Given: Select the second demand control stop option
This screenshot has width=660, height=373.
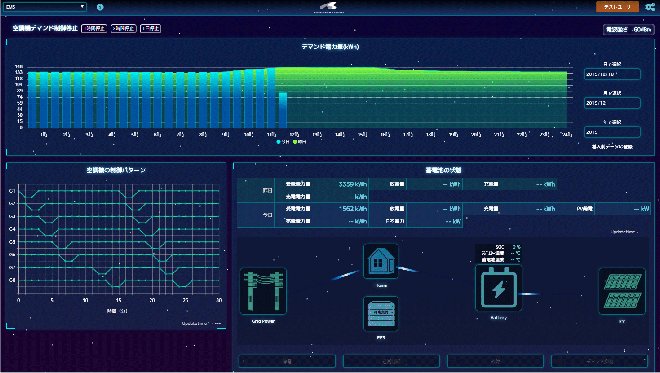Looking at the screenshot, I should coord(123,28).
